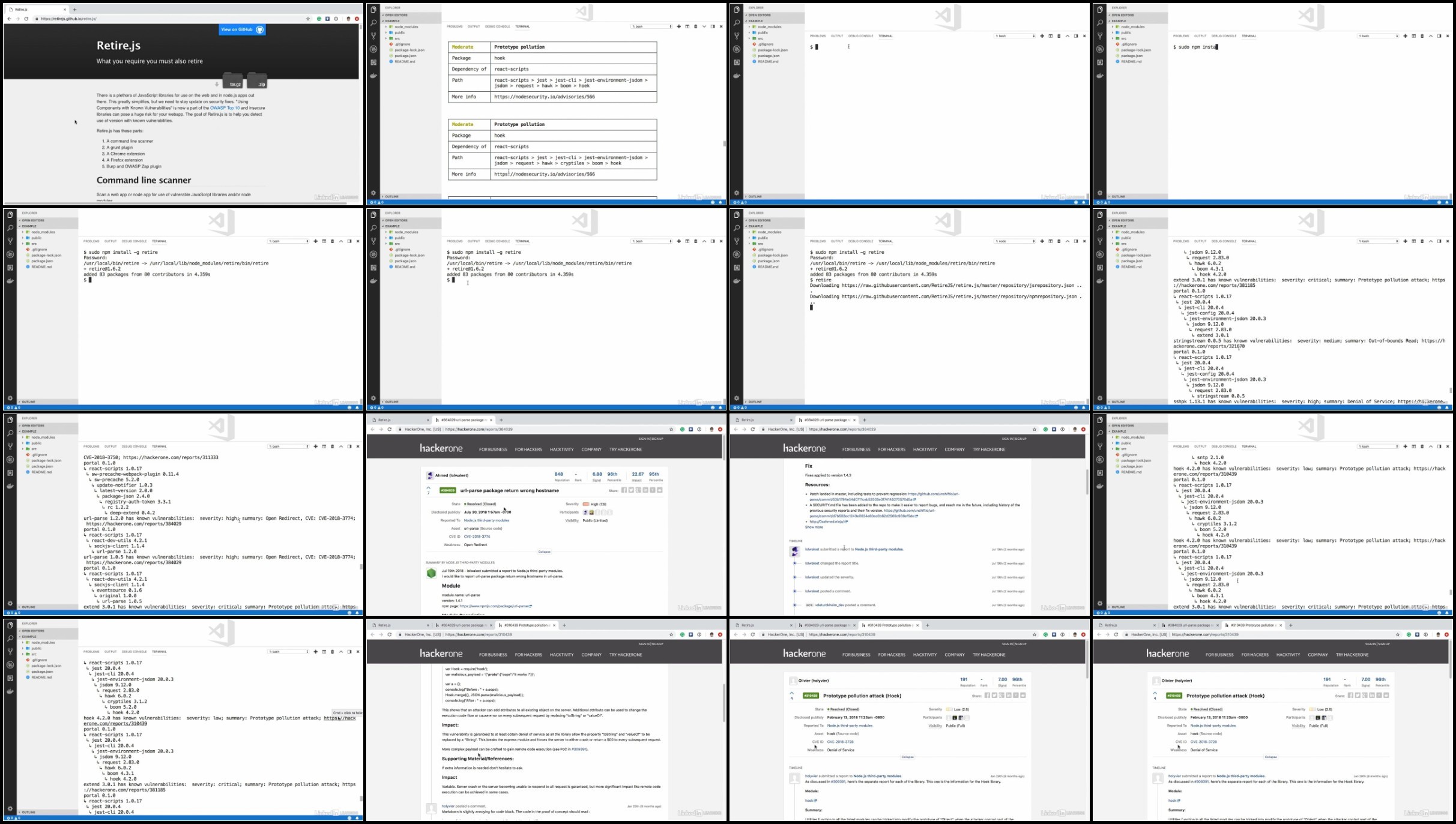Select TERMINAL tab in the npm audit table frame

(x=522, y=26)
